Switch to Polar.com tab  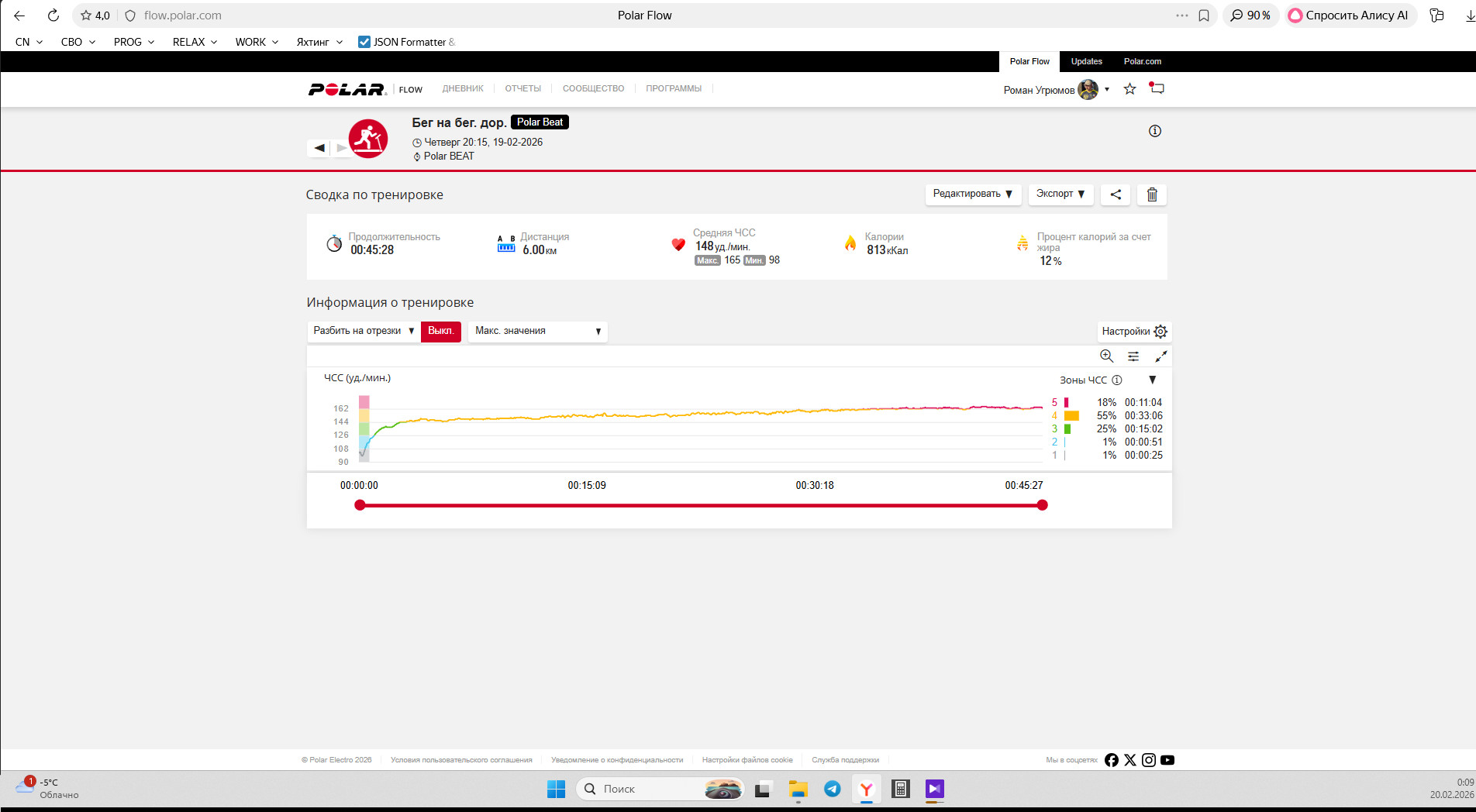[1143, 61]
